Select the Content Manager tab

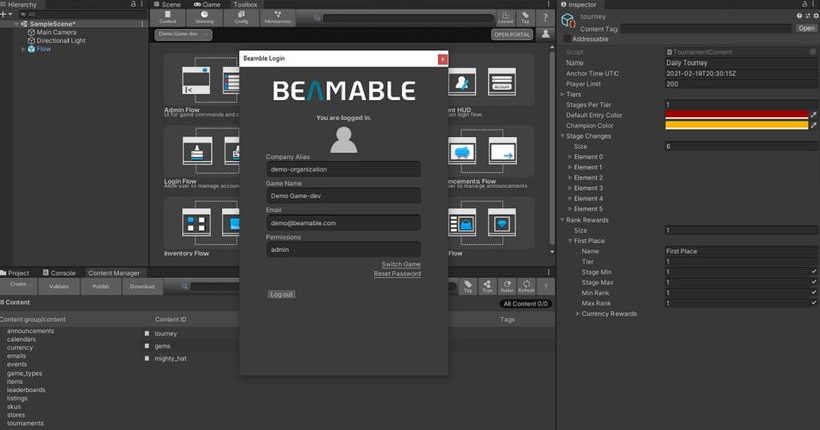(x=113, y=273)
